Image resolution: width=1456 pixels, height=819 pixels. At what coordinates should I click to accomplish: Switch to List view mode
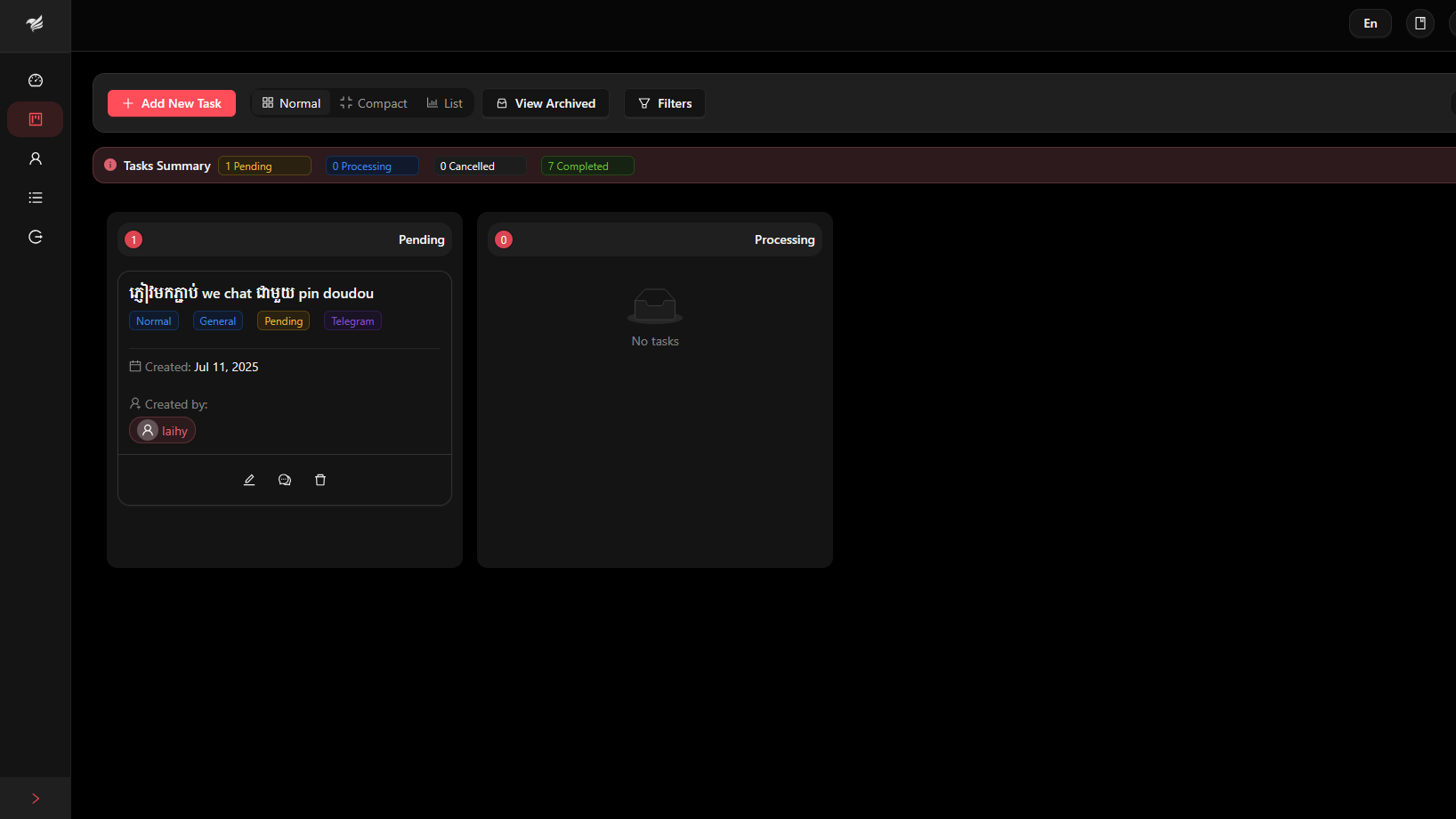tap(444, 102)
